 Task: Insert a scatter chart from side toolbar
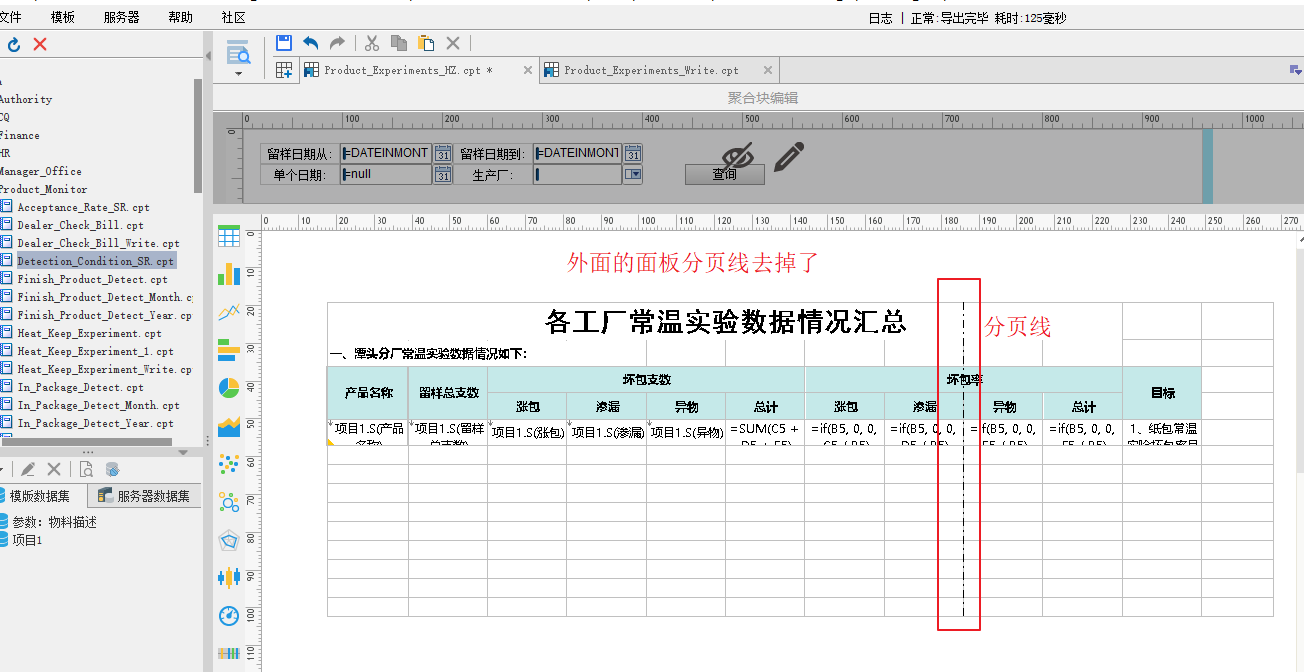click(229, 464)
